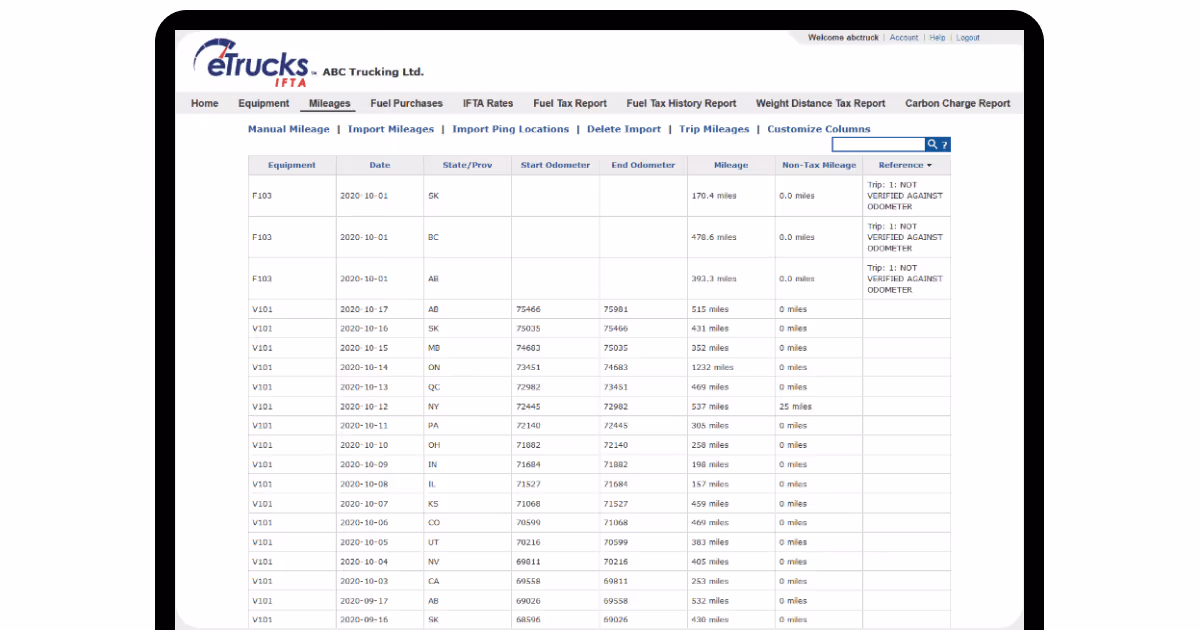Sort by the Non-Tax Mileage column header

(819, 165)
